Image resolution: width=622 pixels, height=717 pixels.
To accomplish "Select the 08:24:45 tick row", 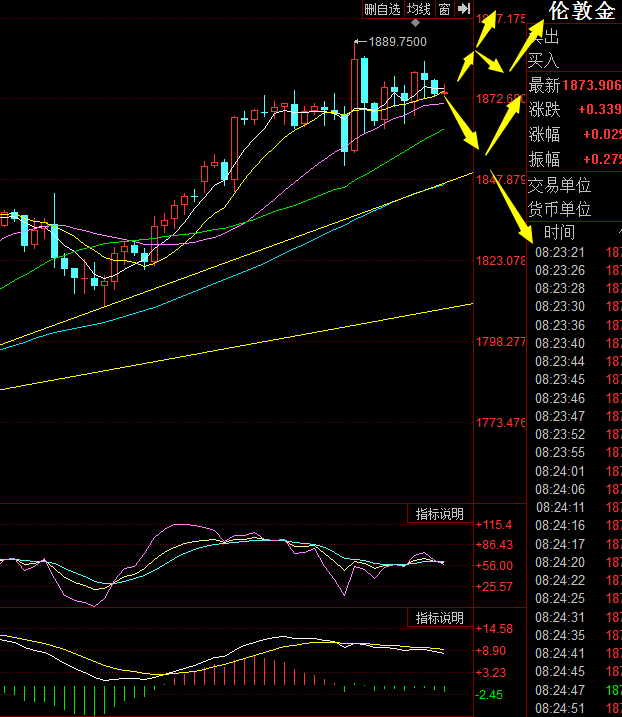I will click(x=578, y=671).
